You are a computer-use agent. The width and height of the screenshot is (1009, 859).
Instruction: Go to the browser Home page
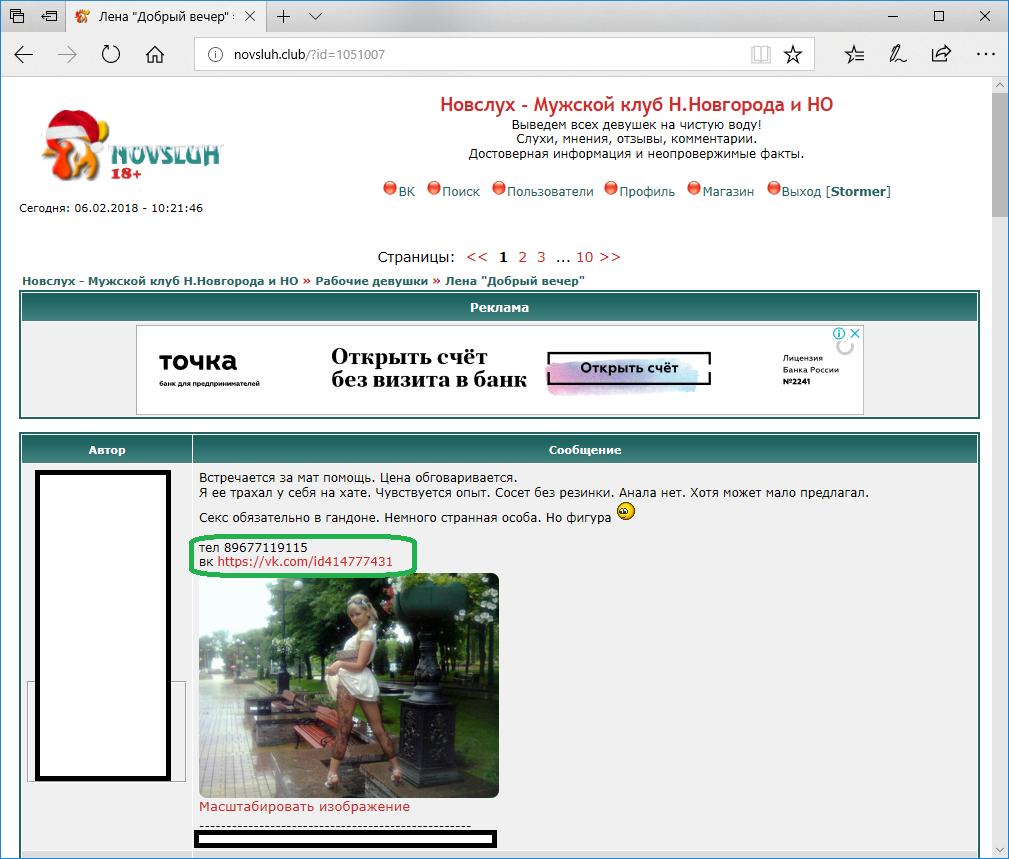154,55
